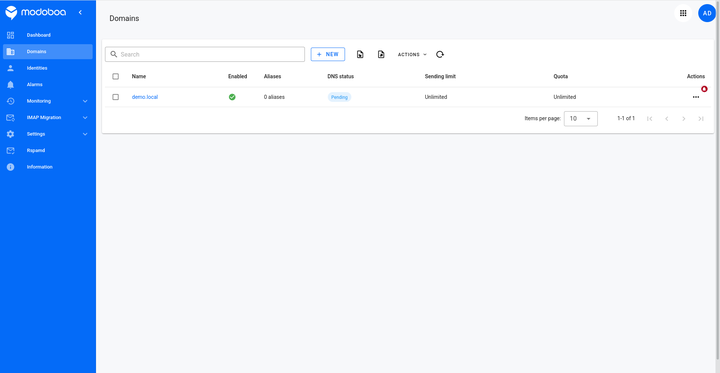Click the Monitoring clock icon
Viewport: 720px width, 373px height.
pyautogui.click(x=11, y=101)
